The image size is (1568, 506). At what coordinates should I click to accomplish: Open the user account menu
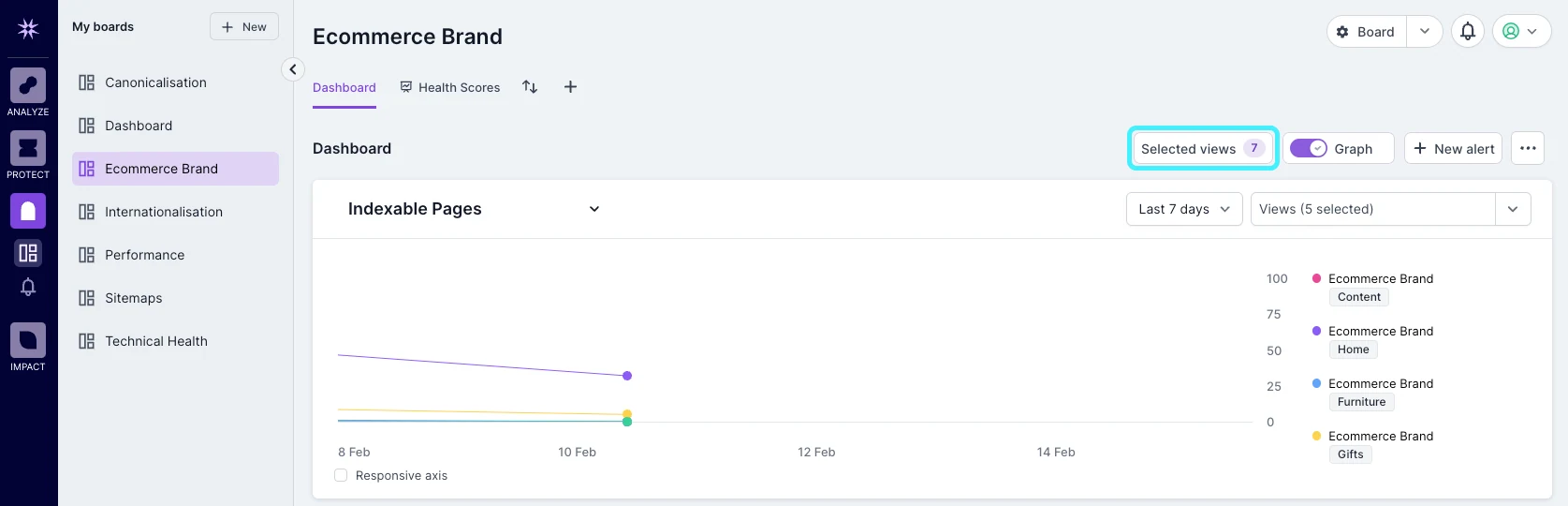click(1521, 31)
